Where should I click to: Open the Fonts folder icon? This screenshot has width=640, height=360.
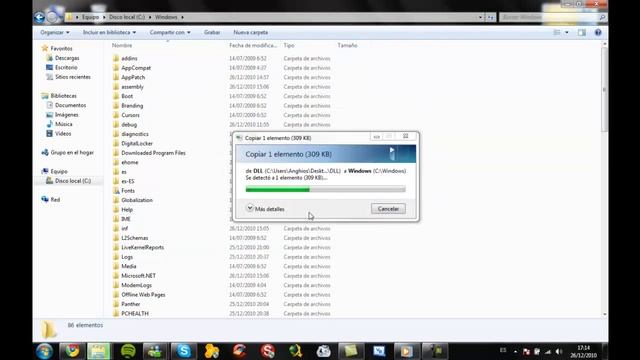116,191
